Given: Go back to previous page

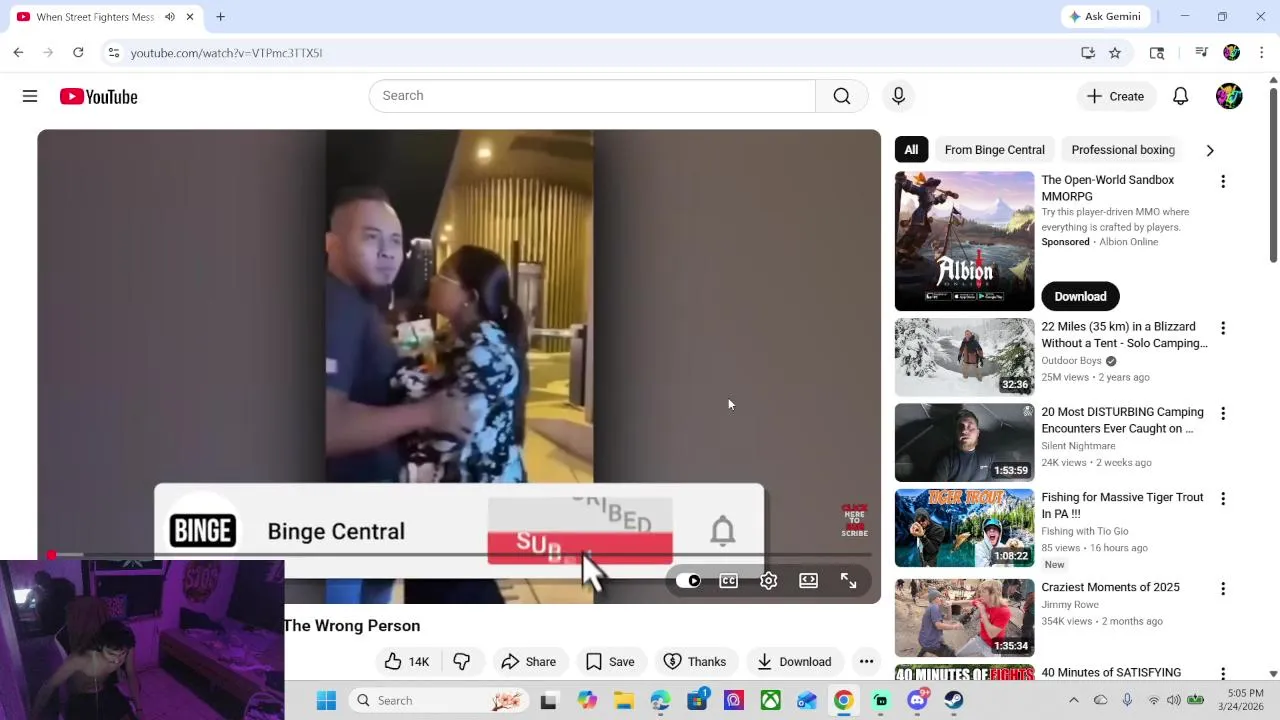Looking at the screenshot, I should [18, 53].
